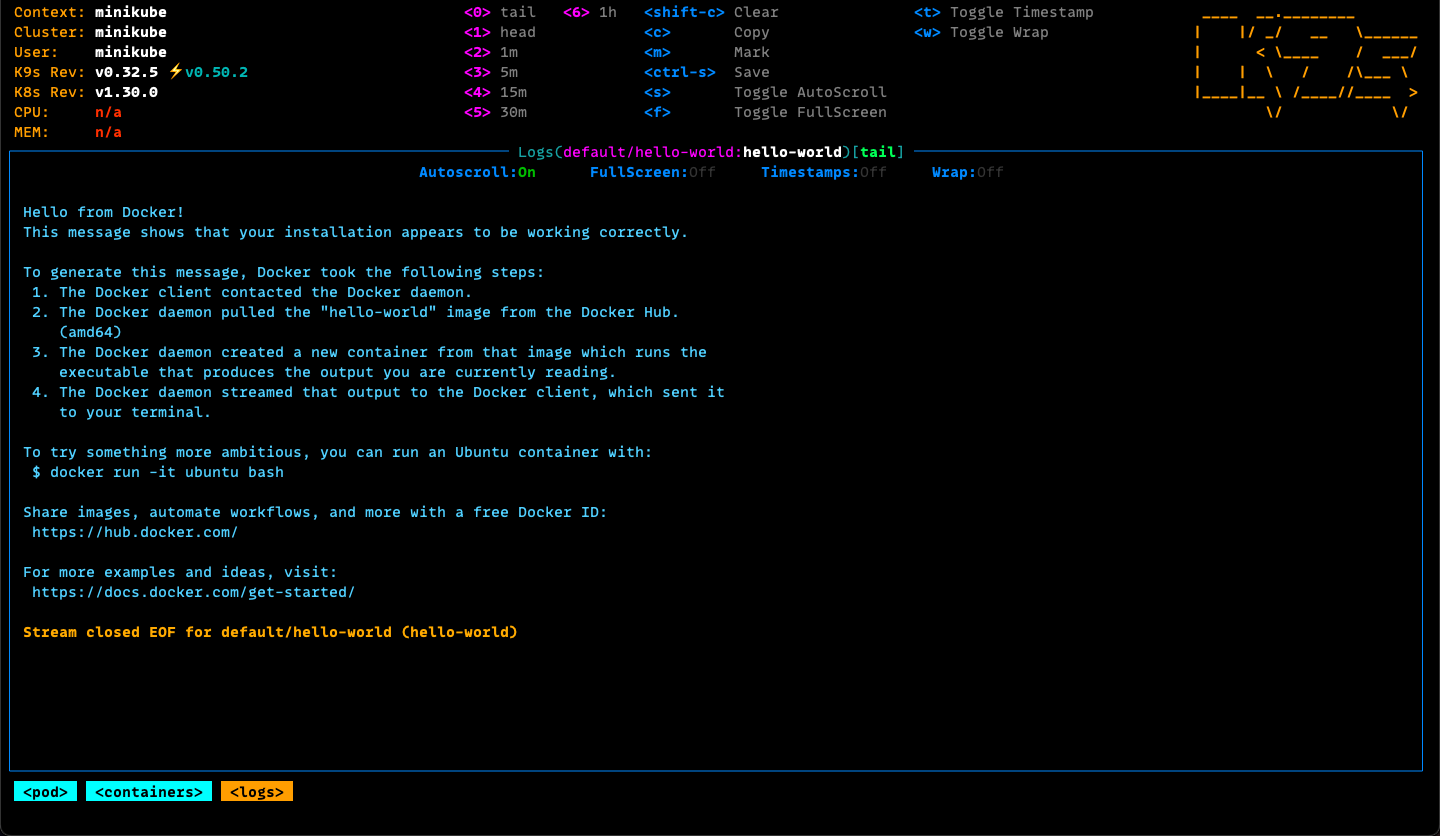The image size is (1440, 836).
Task: Pick the 1h log time range
Action: 590,12
